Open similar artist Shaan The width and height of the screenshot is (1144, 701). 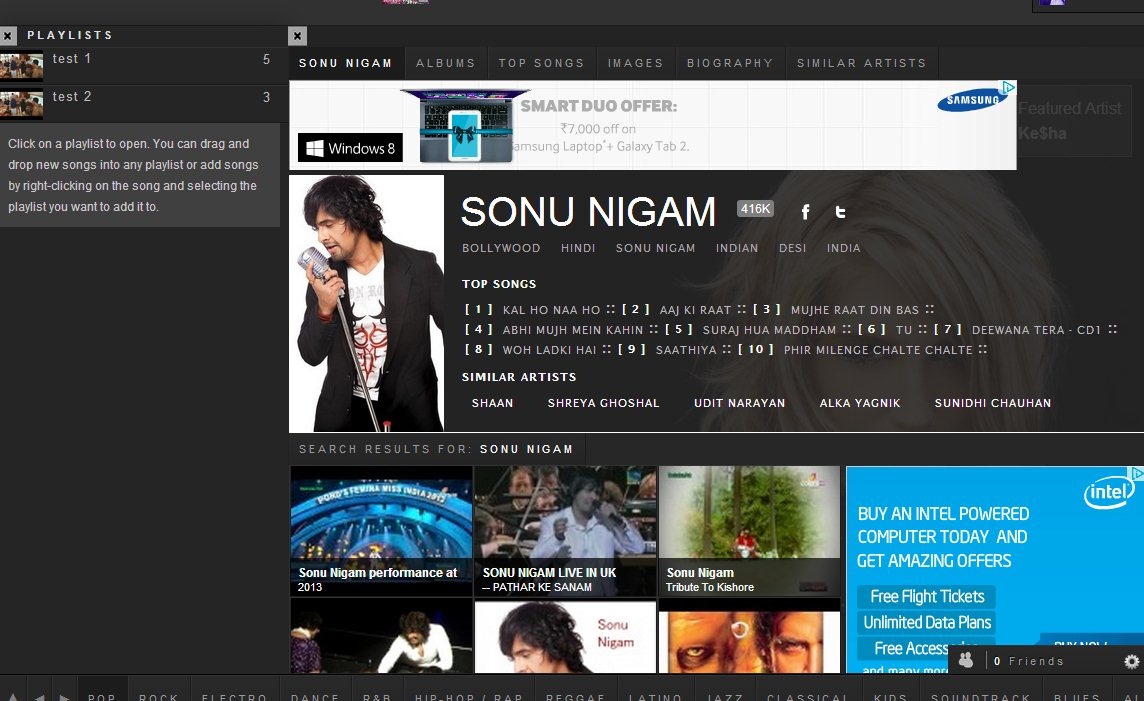click(492, 403)
